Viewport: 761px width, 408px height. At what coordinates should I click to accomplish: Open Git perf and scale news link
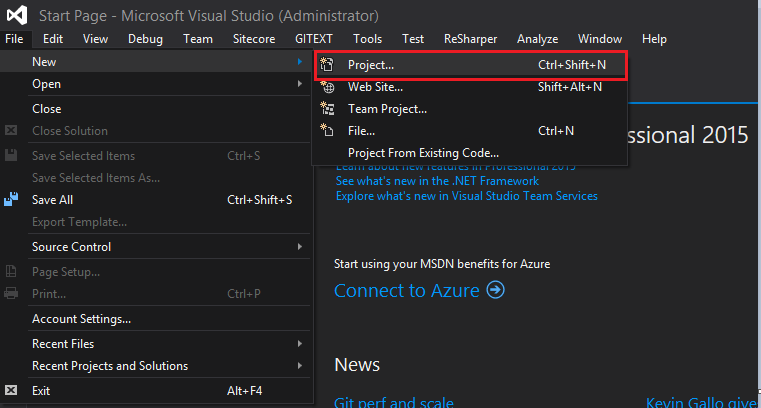point(394,402)
